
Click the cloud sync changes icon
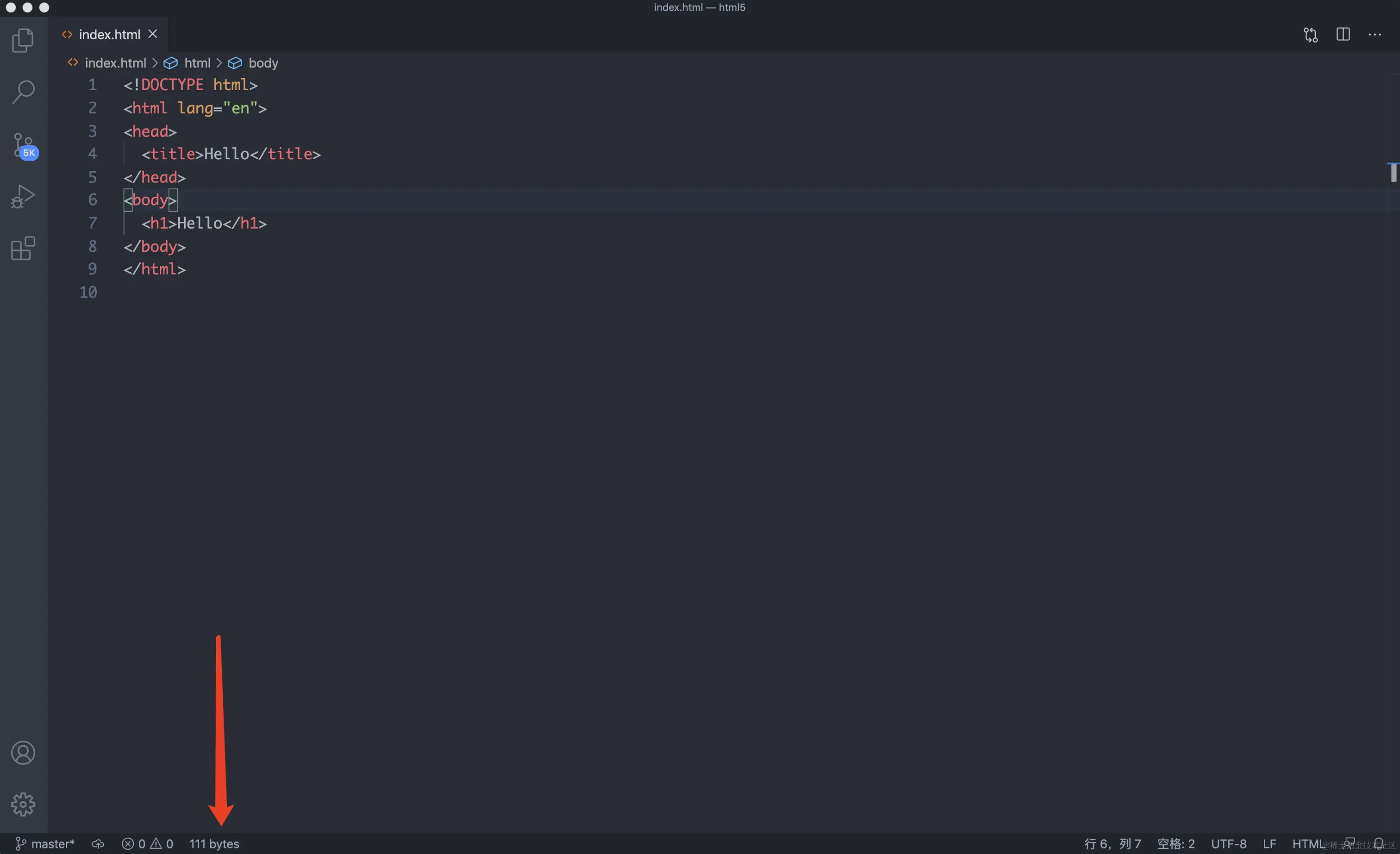click(98, 843)
